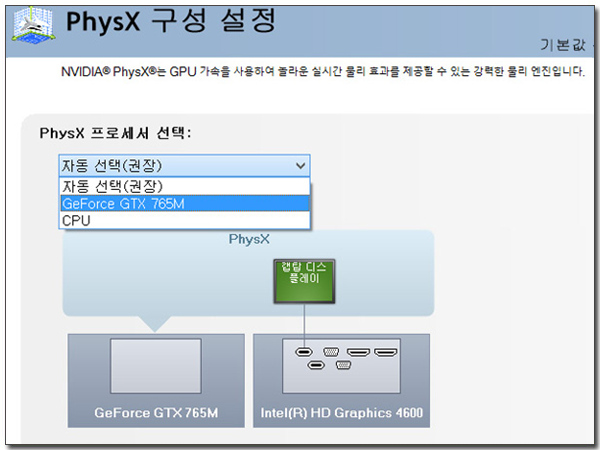Click the GeForce GTX 765M GPU card
The image size is (600, 450).
[156, 380]
